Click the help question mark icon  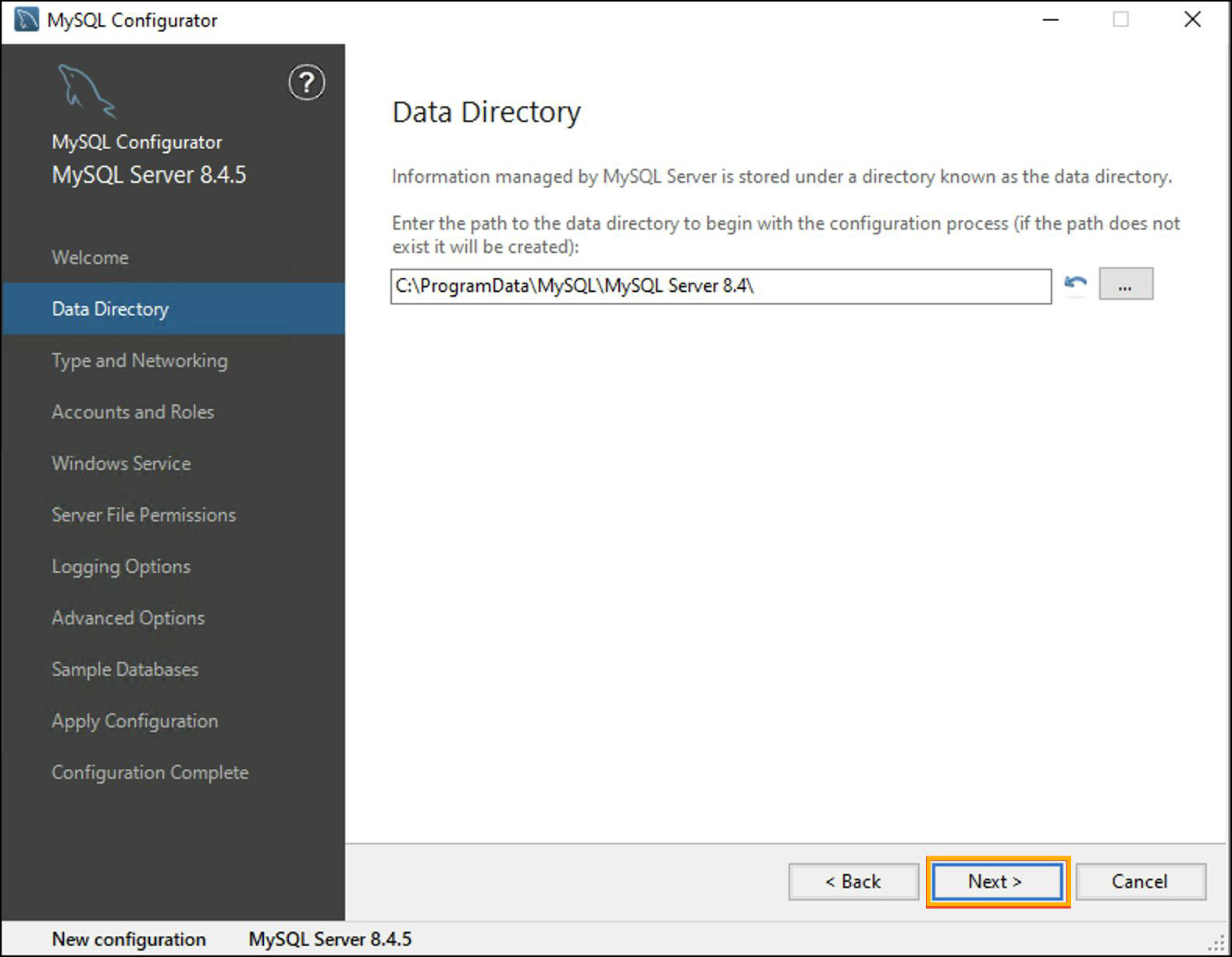307,83
